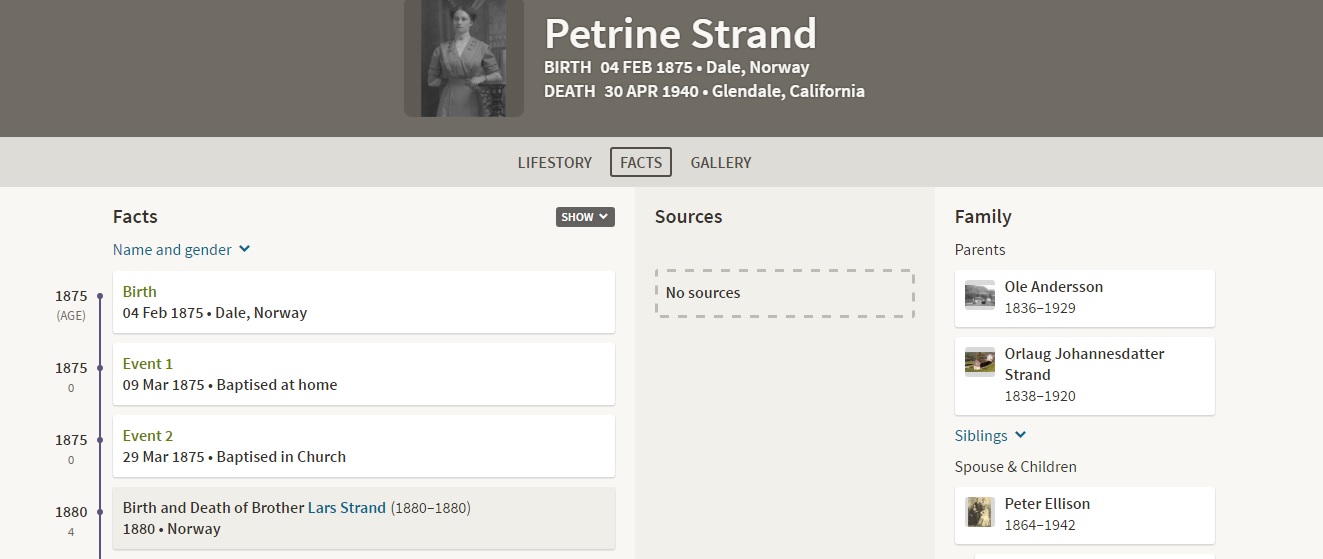Click the No sources placeholder box
This screenshot has width=1323, height=559.
pos(785,293)
